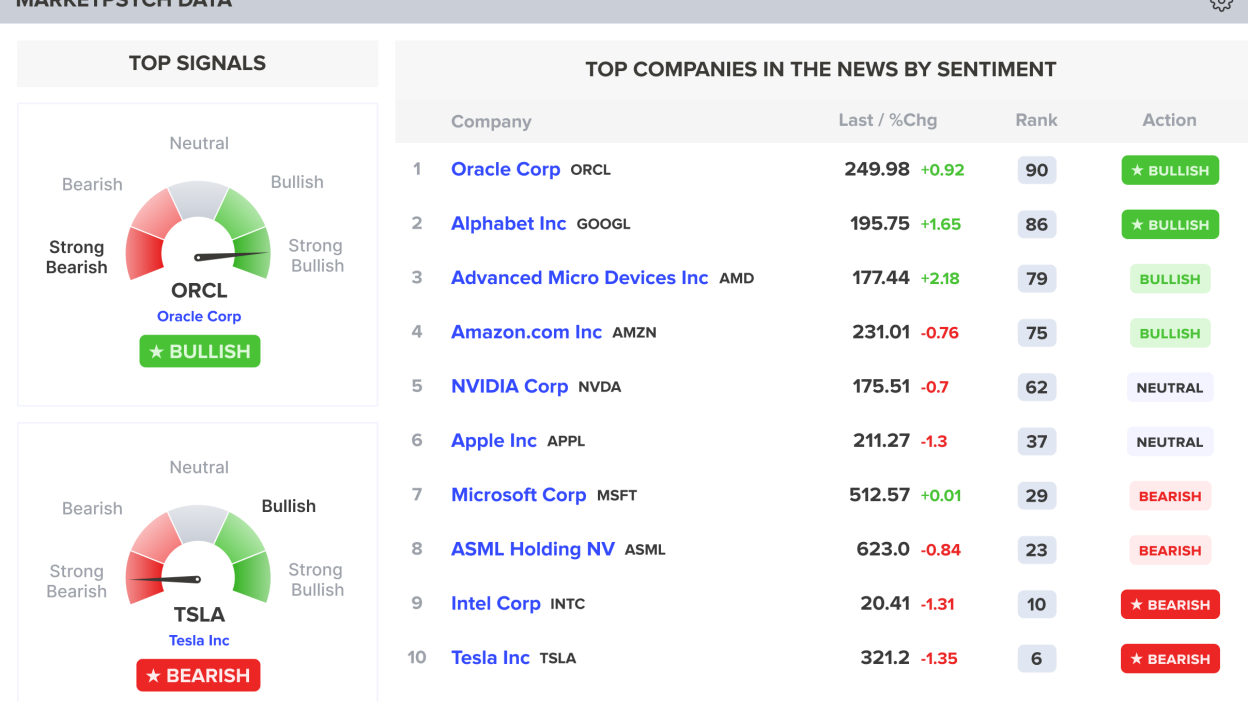The width and height of the screenshot is (1248, 702).
Task: Click the NEUTRAL badge for Apple Inc
Action: pos(1169,442)
